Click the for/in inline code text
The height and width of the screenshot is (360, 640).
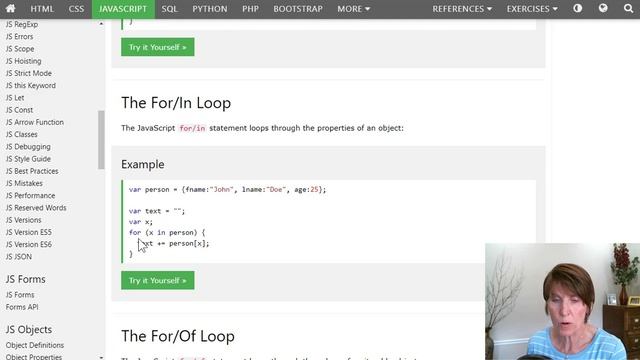click(192, 129)
